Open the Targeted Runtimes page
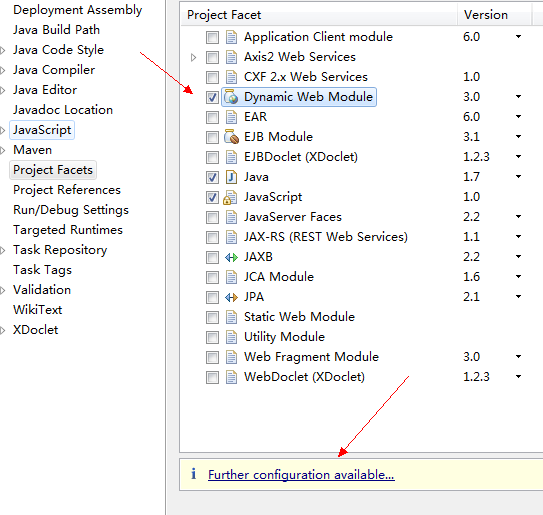This screenshot has height=515, width=543. point(68,230)
